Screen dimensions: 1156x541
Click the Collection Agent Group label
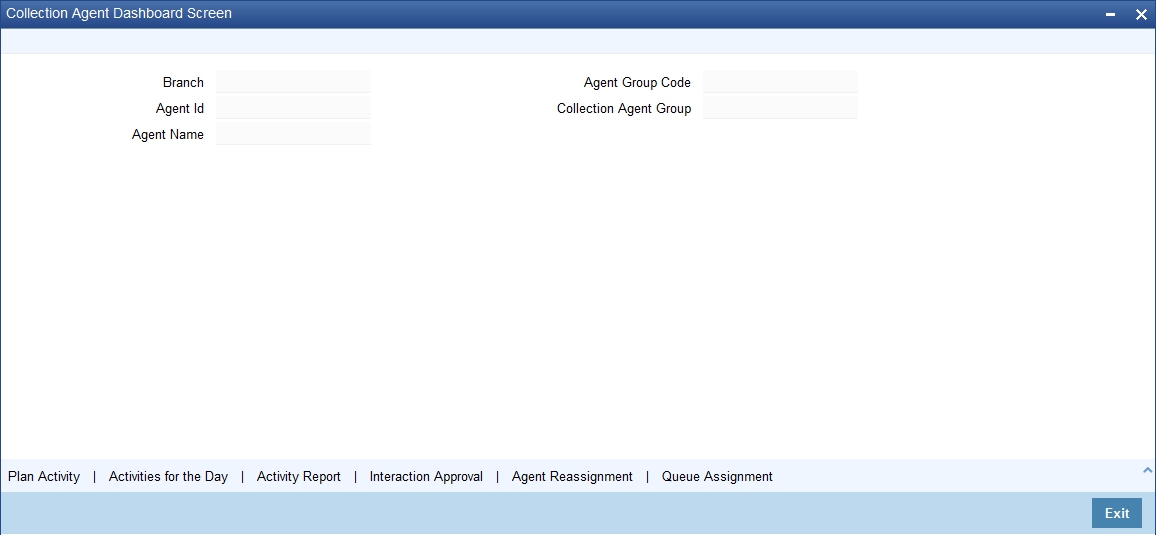[624, 108]
